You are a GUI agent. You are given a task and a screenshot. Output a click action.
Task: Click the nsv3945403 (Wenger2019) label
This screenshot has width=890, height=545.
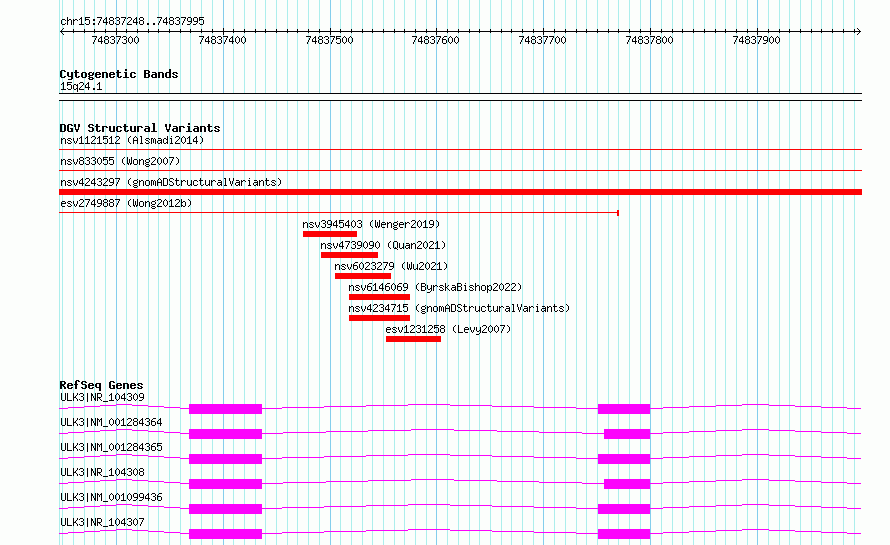click(371, 224)
